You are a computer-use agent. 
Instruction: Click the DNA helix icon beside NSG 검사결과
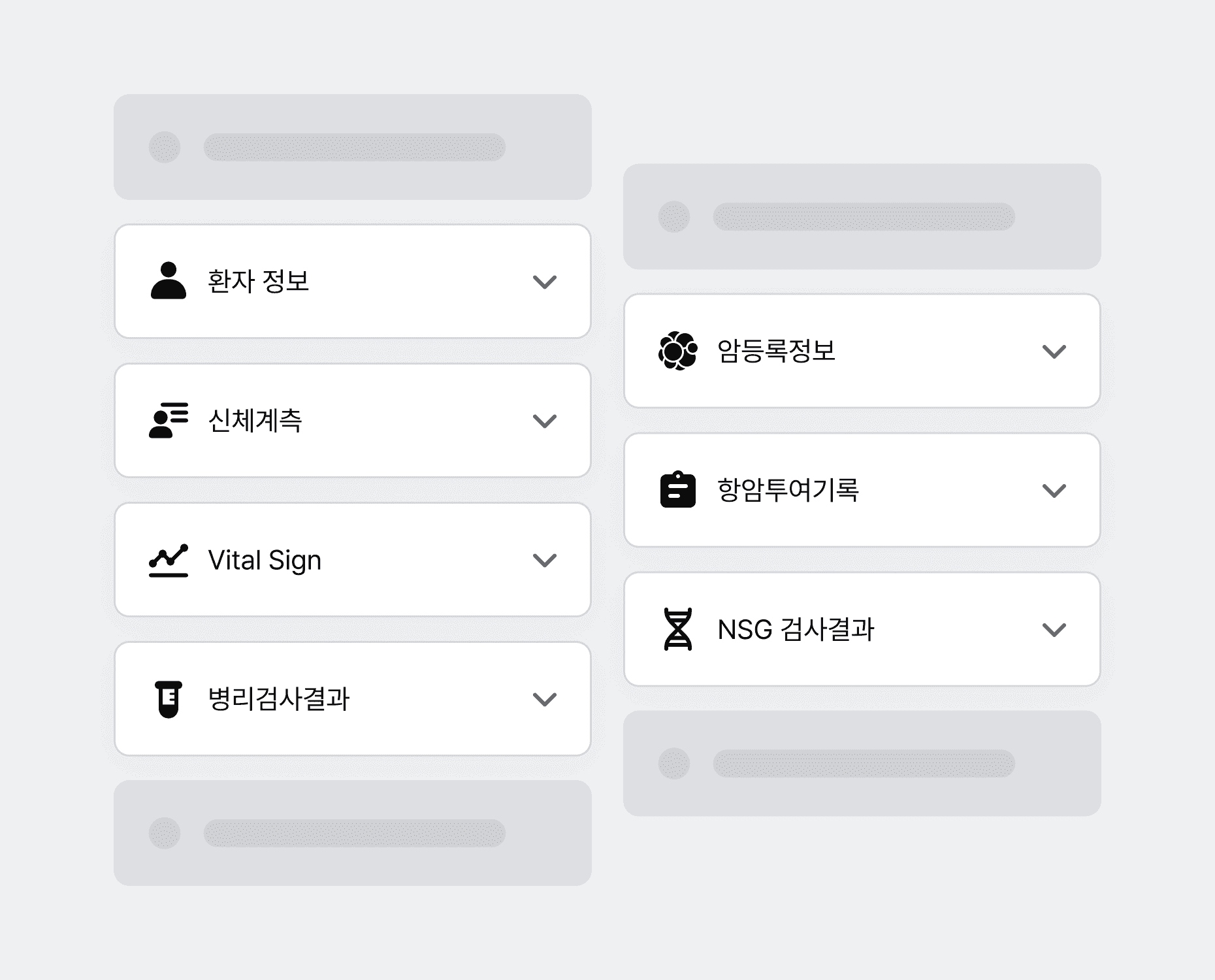click(x=679, y=629)
